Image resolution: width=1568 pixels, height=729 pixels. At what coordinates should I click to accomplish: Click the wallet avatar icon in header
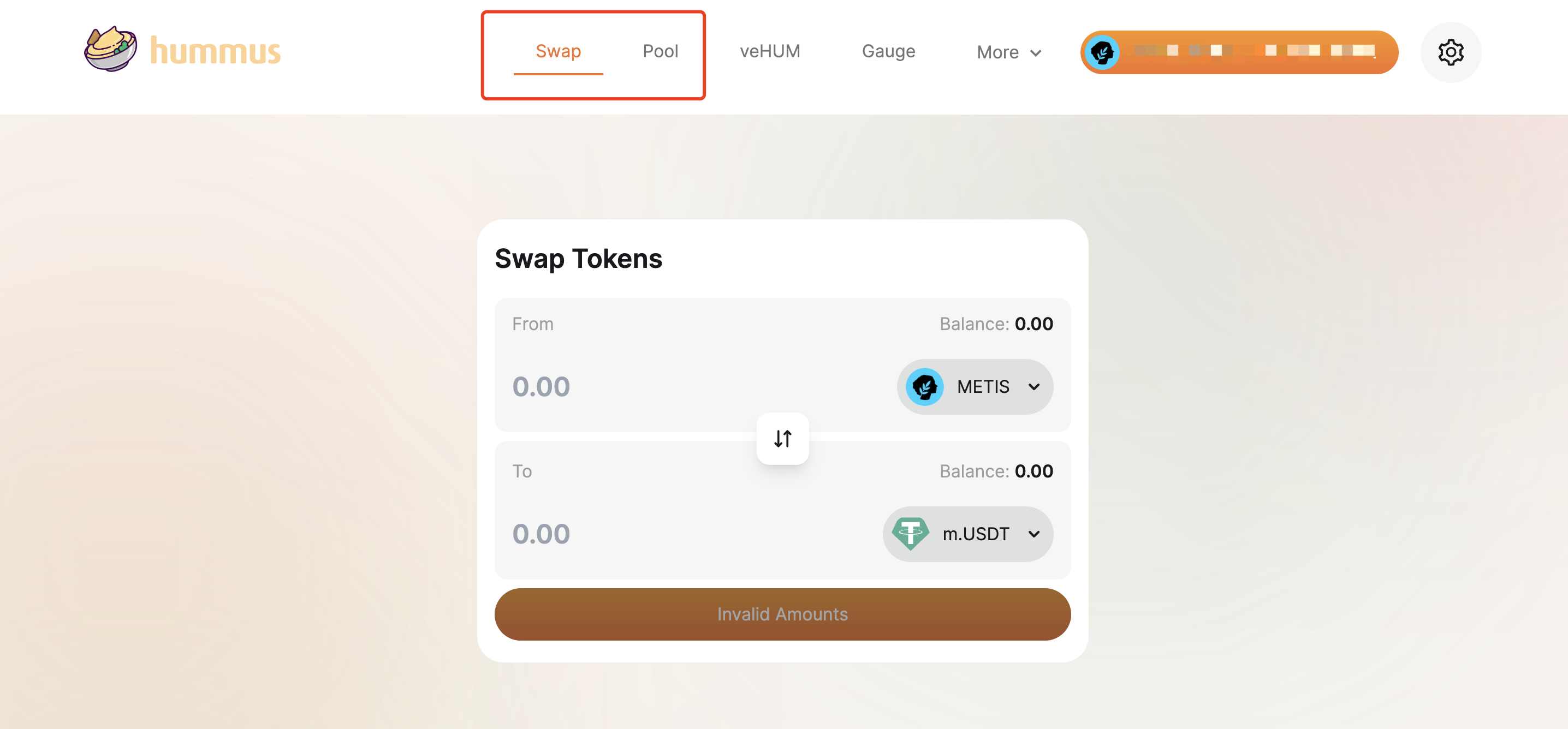click(x=1102, y=52)
